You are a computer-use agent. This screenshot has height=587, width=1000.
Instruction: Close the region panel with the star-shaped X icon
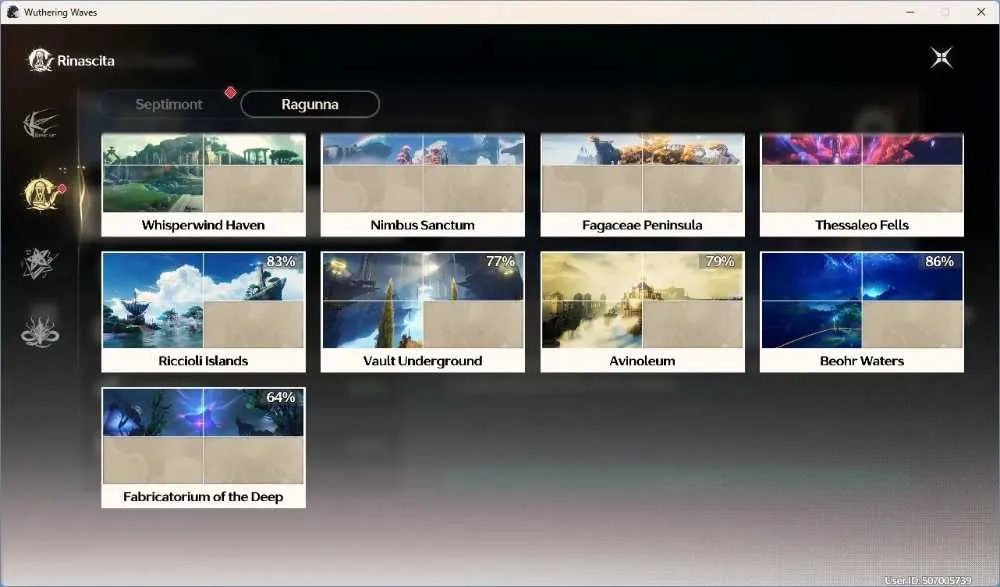[941, 58]
